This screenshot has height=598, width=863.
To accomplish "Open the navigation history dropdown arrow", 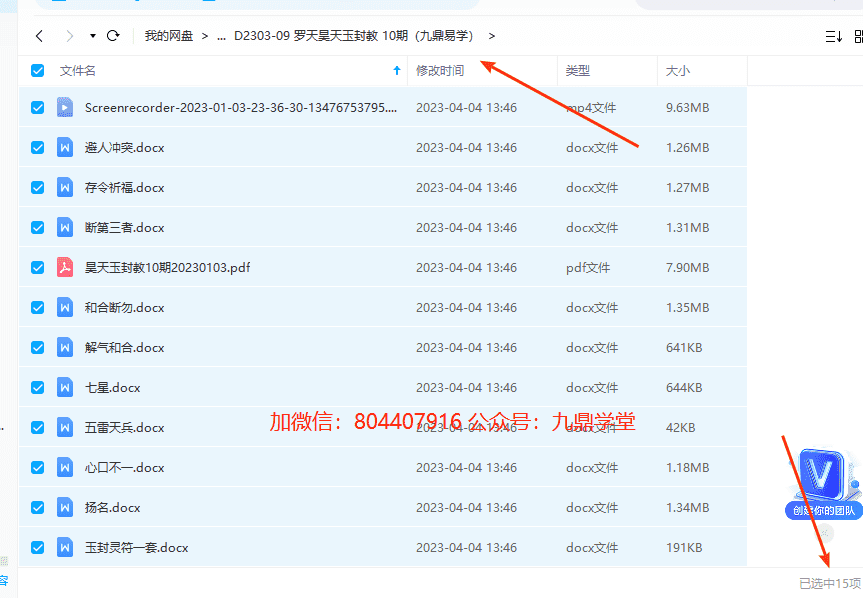I will pyautogui.click(x=93, y=36).
